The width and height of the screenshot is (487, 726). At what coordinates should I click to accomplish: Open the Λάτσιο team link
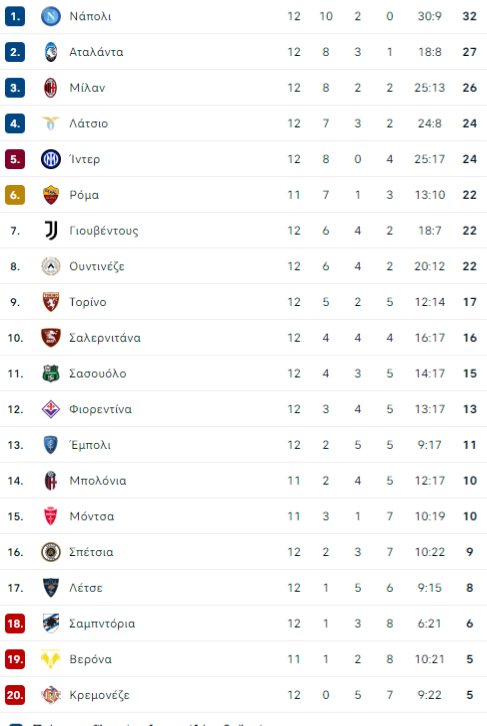point(88,124)
